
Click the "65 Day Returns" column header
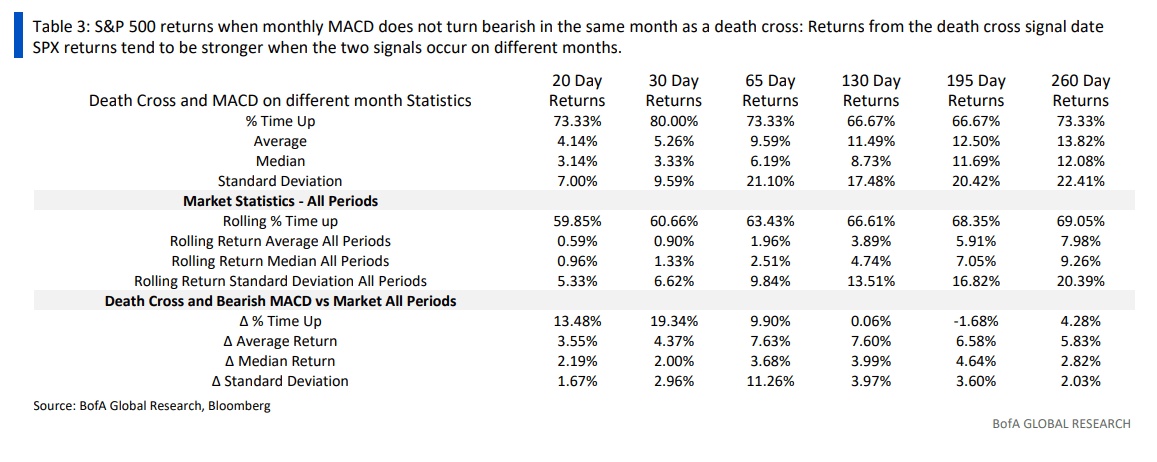[x=770, y=90]
